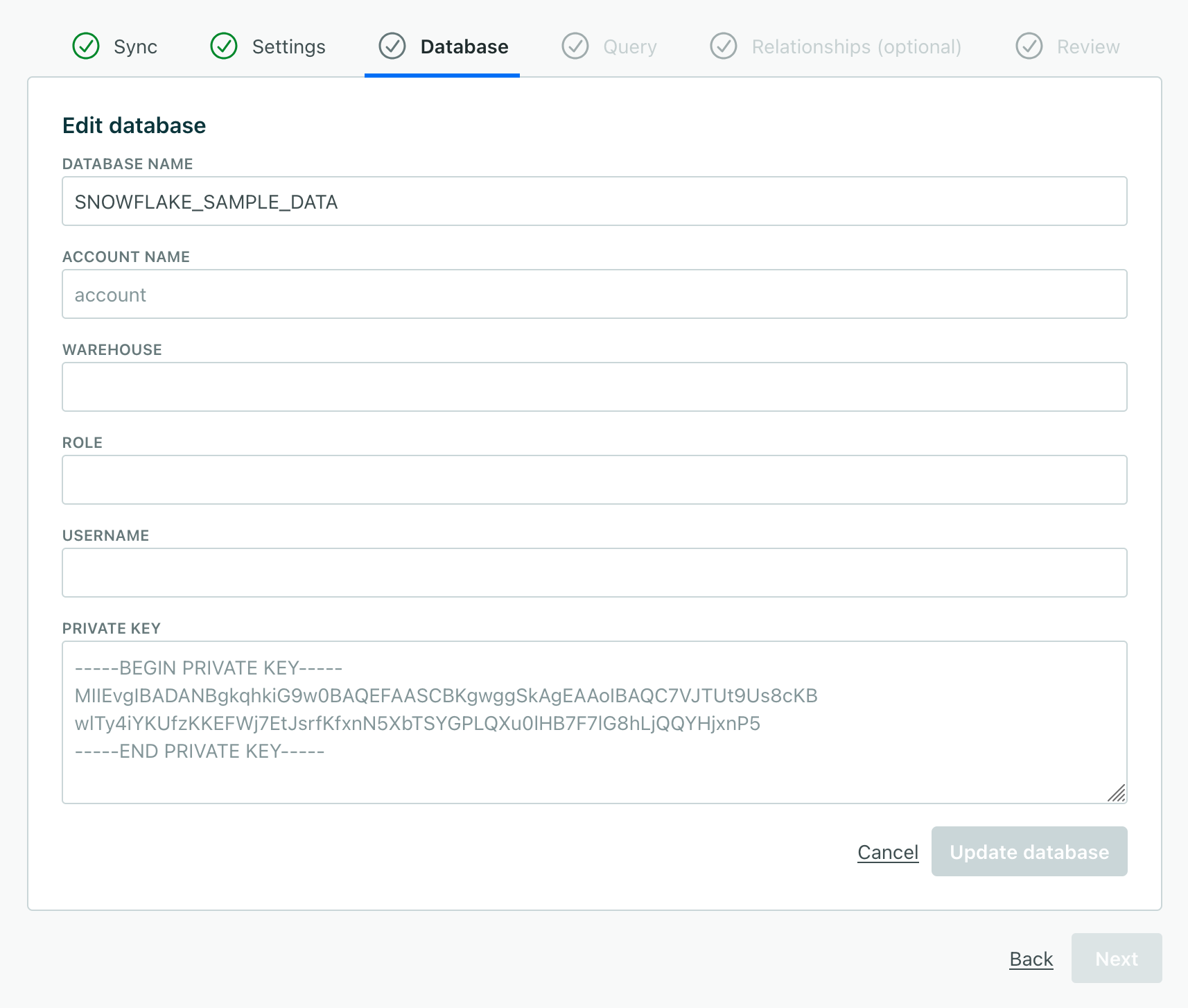
Task: Click the checkmark icon beside Relationships (optional)
Action: tap(724, 46)
